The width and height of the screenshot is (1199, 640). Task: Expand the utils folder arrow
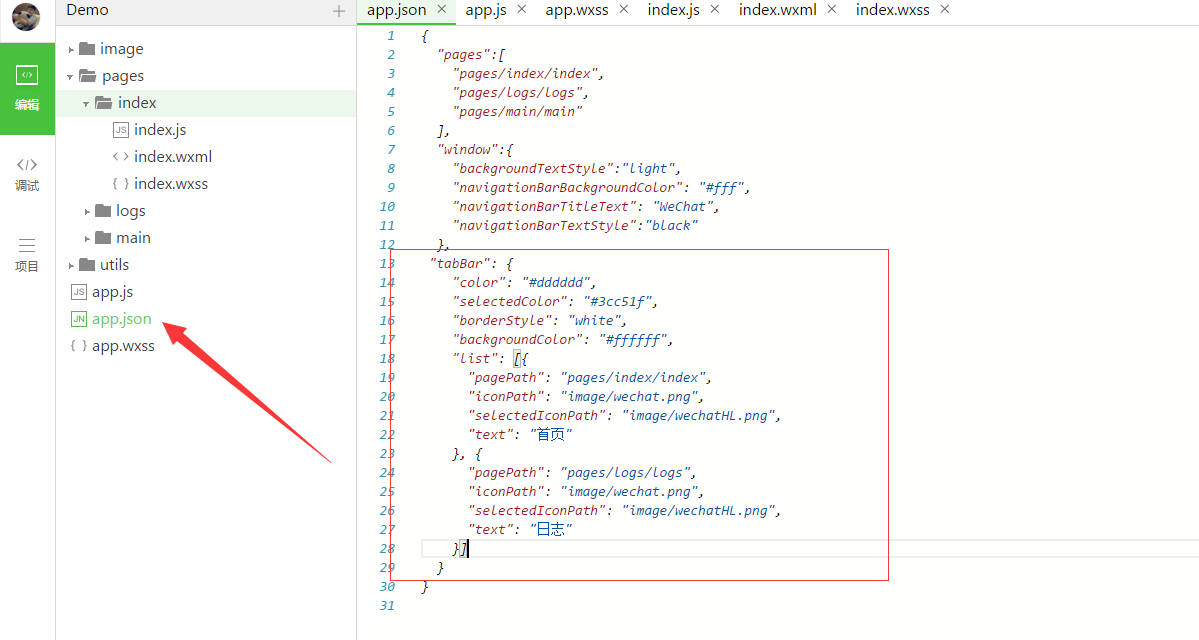coord(72,265)
